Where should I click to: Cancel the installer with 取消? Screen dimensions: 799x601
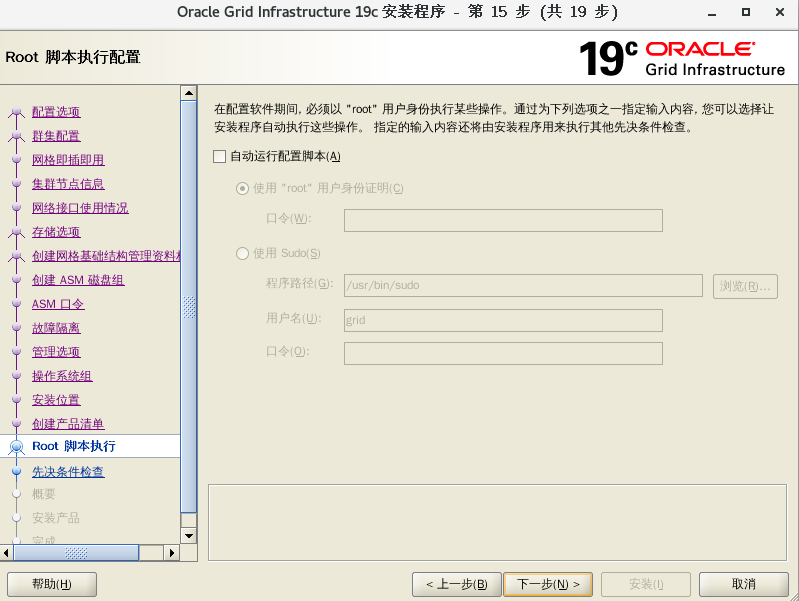point(743,584)
